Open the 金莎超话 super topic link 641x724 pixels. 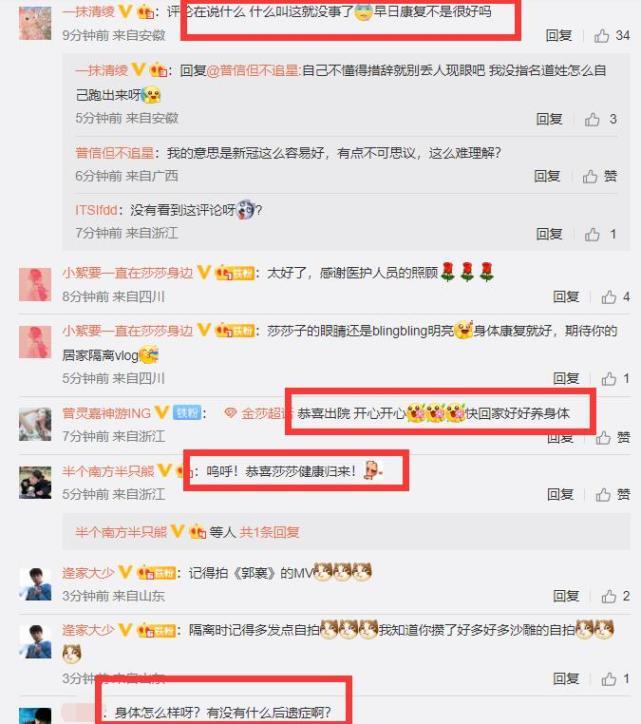(x=259, y=413)
